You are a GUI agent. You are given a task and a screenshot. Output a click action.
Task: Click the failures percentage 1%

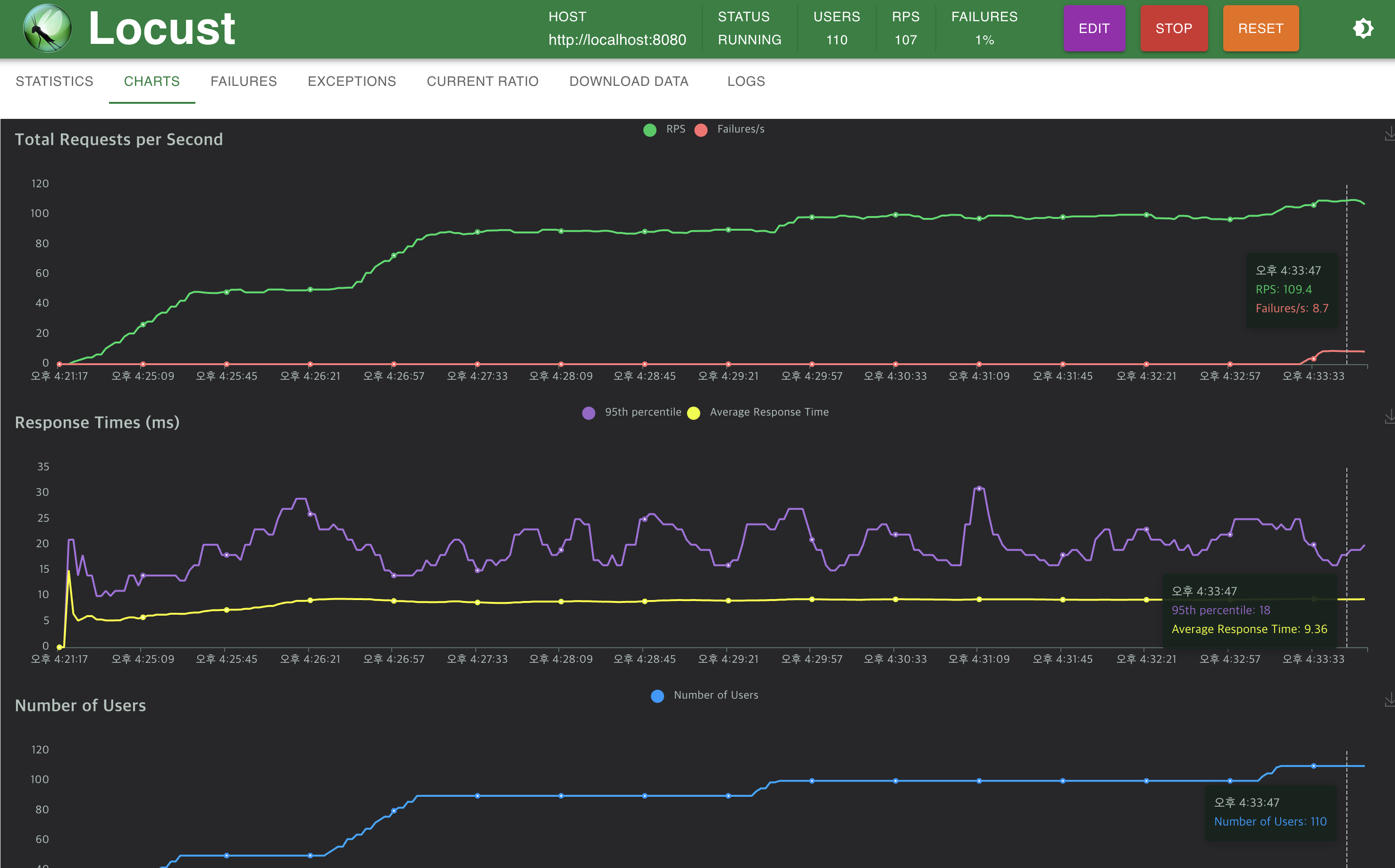coord(984,40)
